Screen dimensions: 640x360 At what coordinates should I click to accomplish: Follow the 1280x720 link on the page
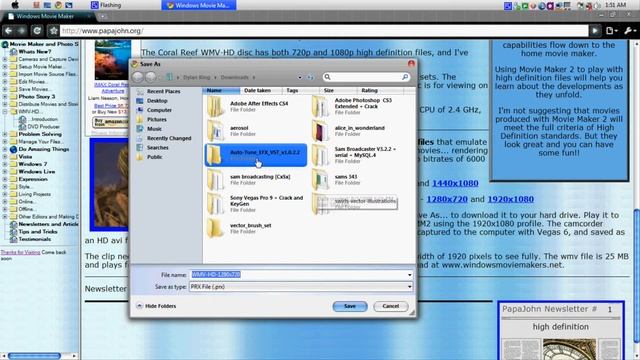pyautogui.click(x=447, y=199)
